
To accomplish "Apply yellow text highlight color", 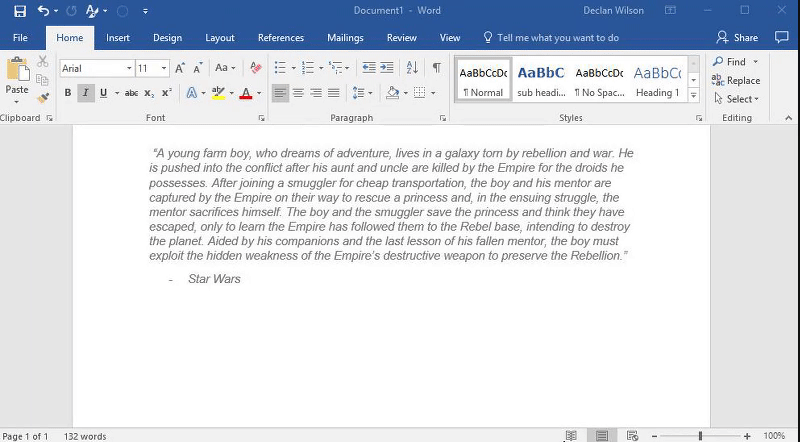I will (218, 93).
